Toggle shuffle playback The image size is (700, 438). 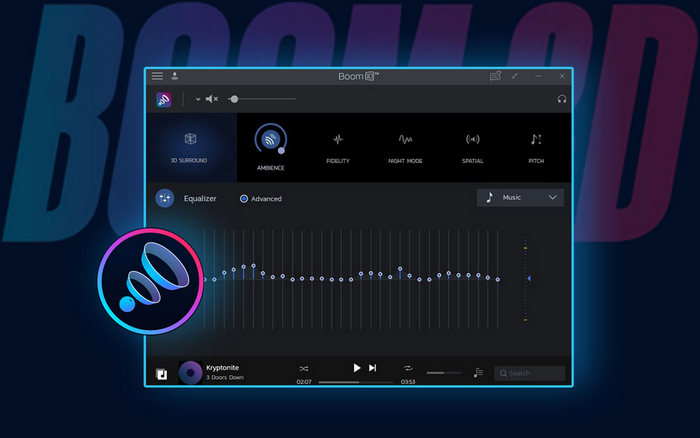[x=304, y=368]
